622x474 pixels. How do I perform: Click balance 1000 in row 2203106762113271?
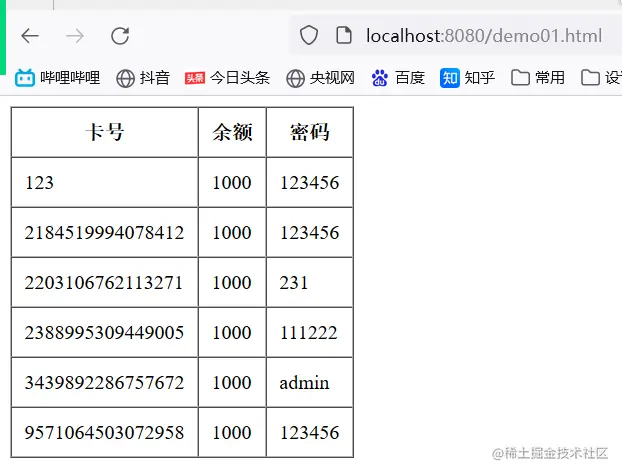232,282
